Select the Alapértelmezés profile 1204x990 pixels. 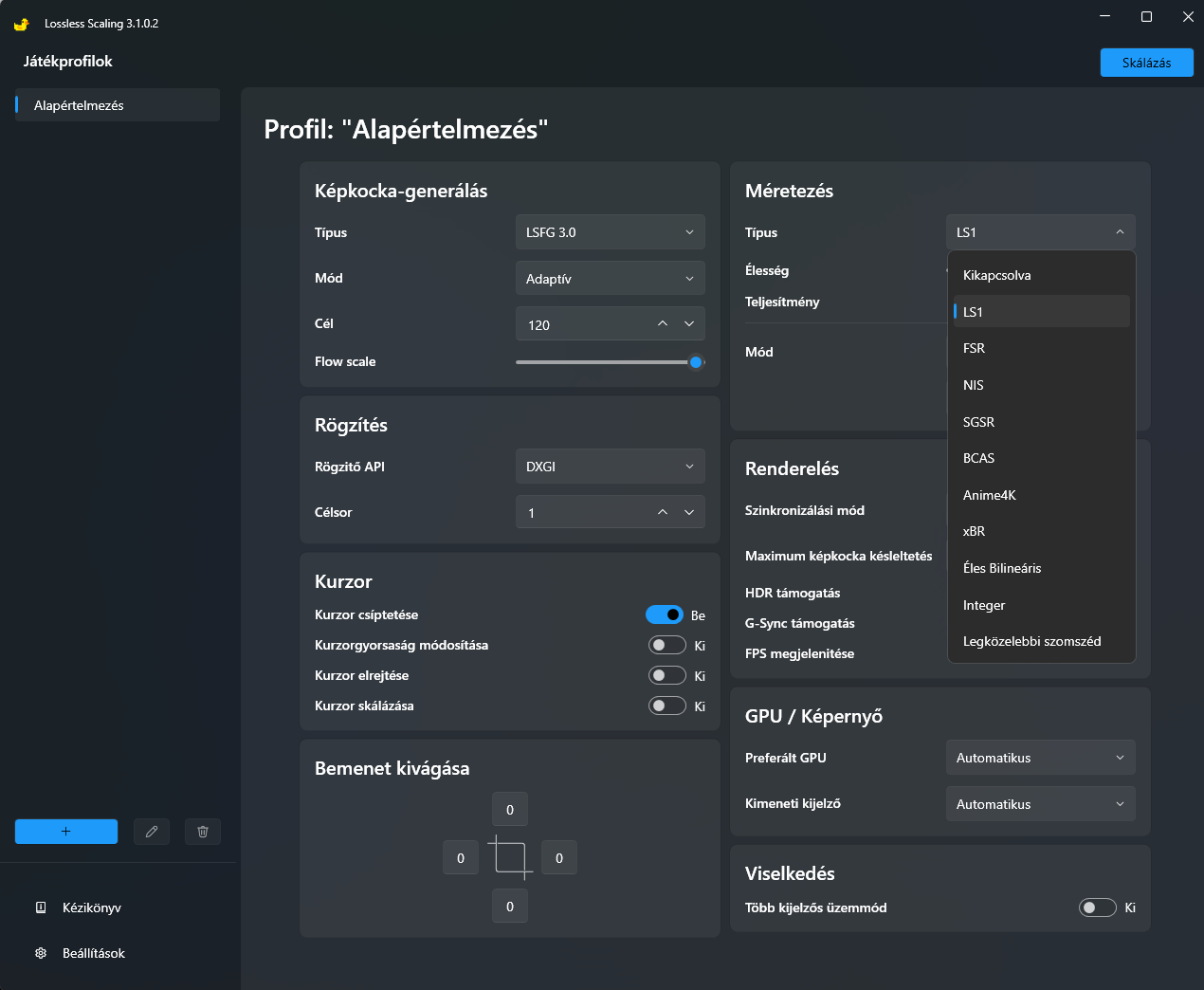(x=118, y=105)
